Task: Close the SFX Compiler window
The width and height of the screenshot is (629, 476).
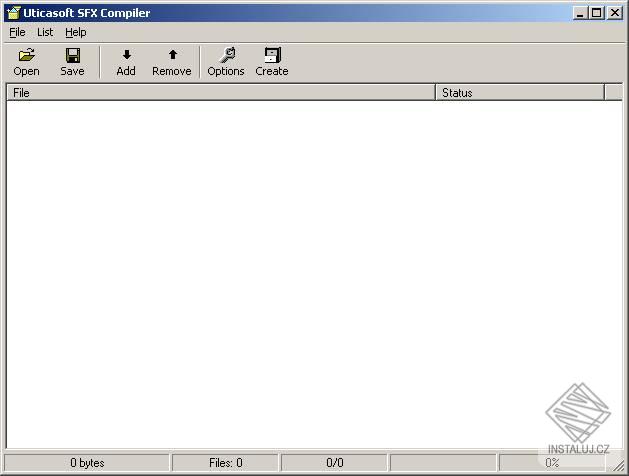Action: click(615, 13)
